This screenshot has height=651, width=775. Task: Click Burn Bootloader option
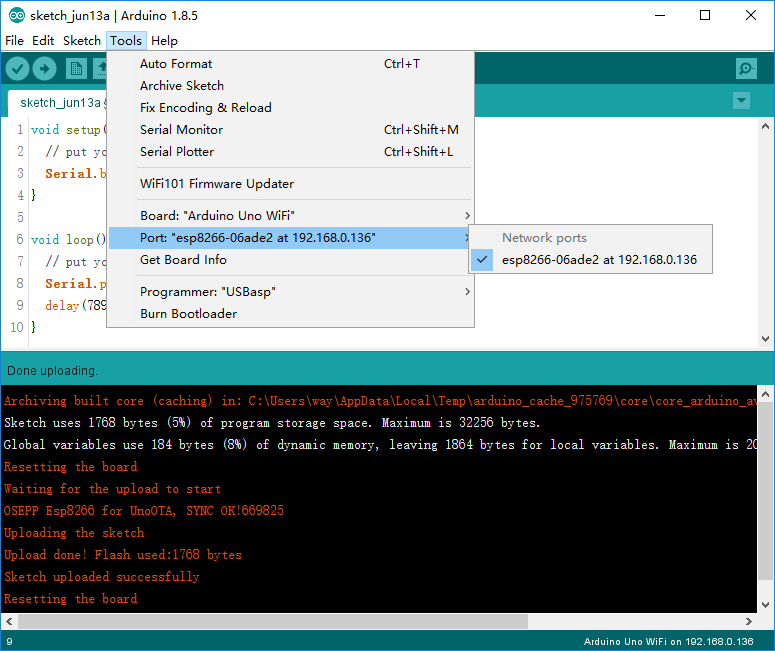(188, 314)
